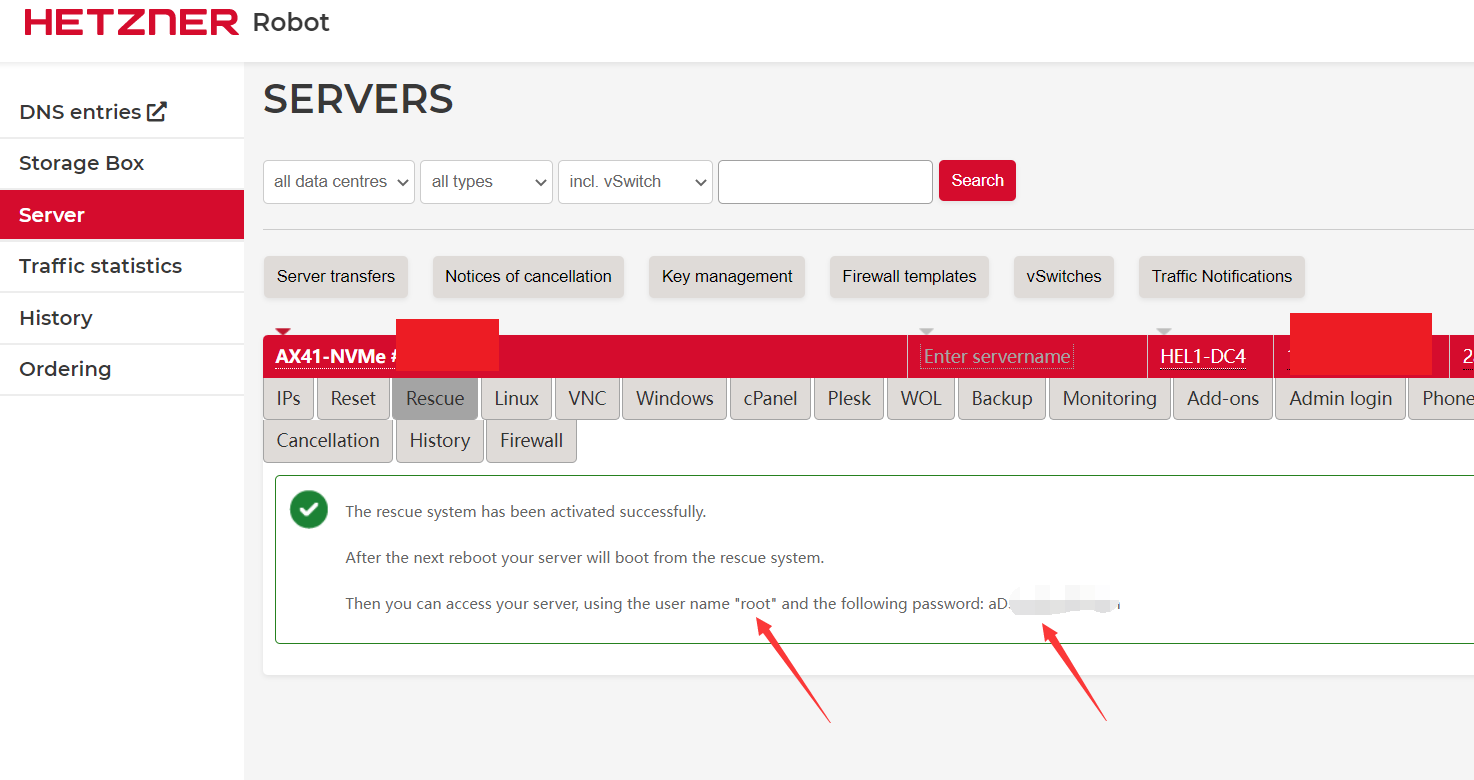Viewport: 1474px width, 780px height.
Task: Open the Monitoring tab
Action: pyautogui.click(x=1110, y=398)
